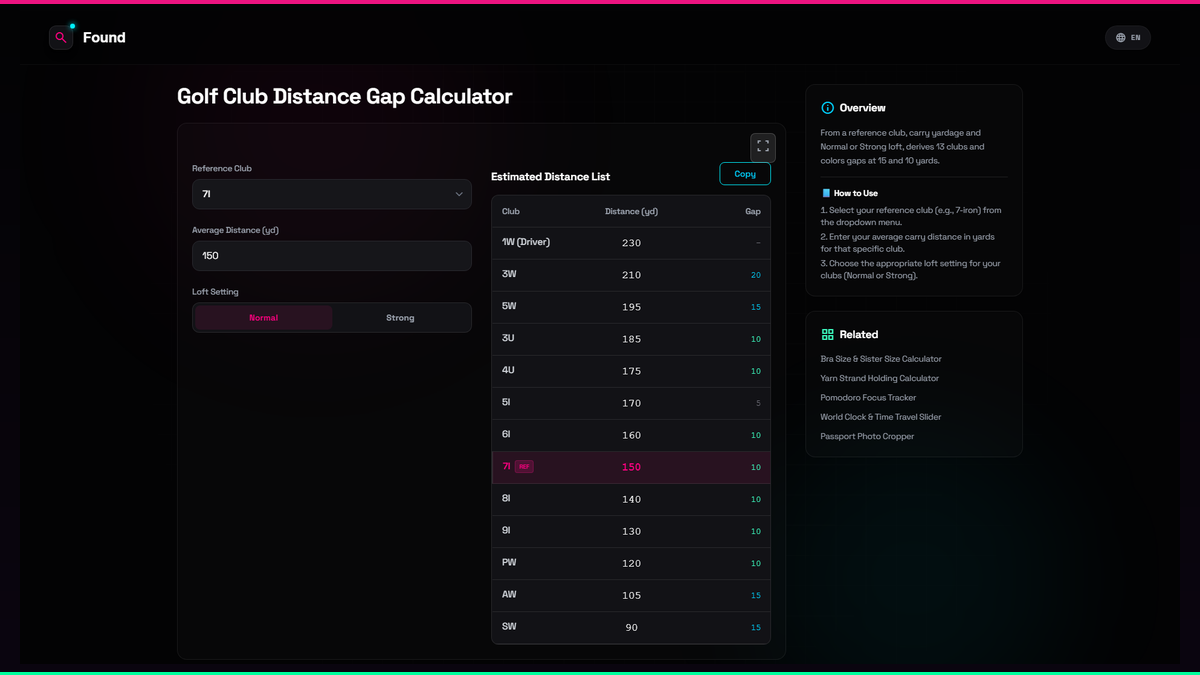Open World Clock & Time Travel Slider link
This screenshot has width=1200, height=675.
coord(881,417)
